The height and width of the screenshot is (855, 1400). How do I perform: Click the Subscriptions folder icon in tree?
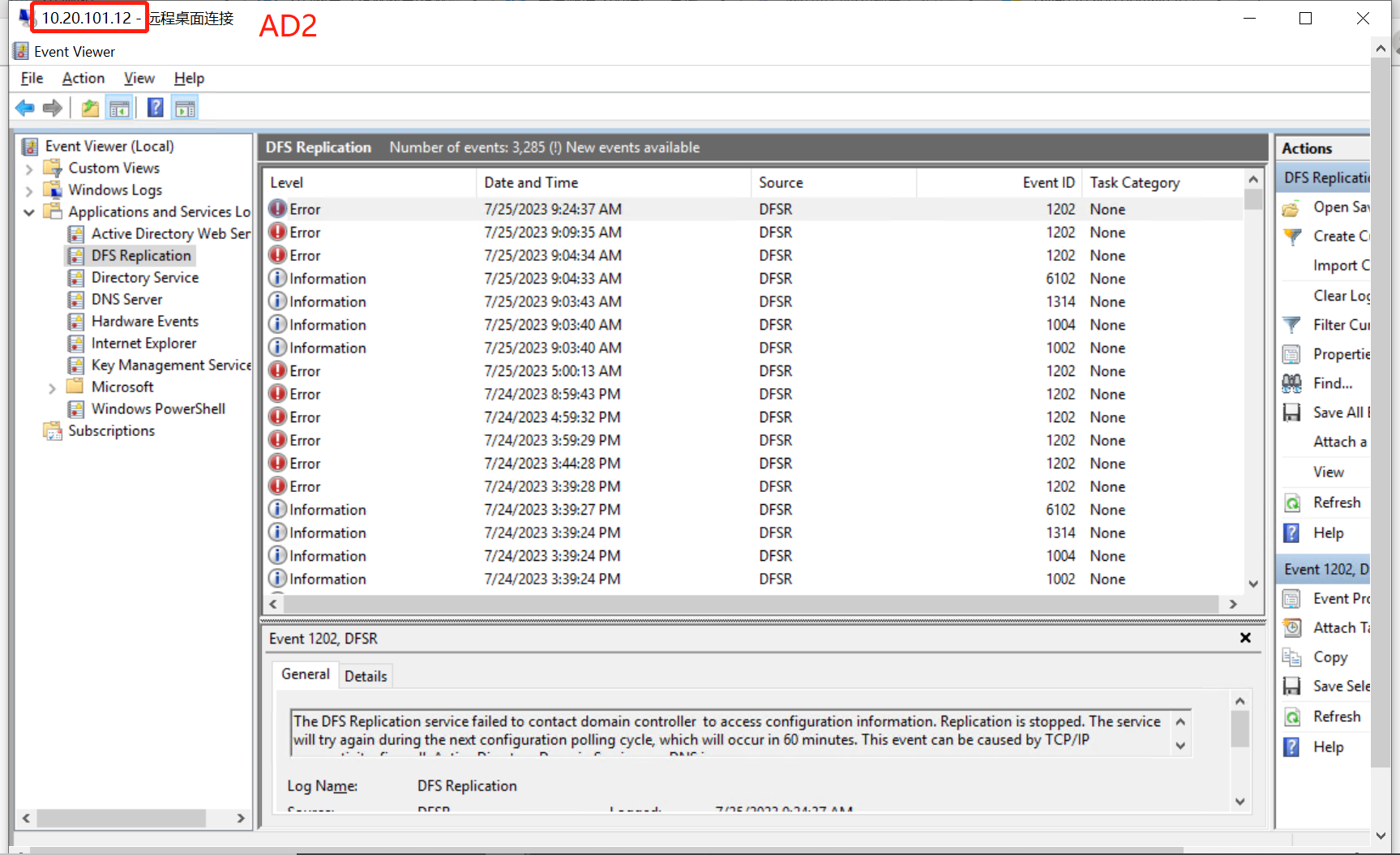point(53,431)
